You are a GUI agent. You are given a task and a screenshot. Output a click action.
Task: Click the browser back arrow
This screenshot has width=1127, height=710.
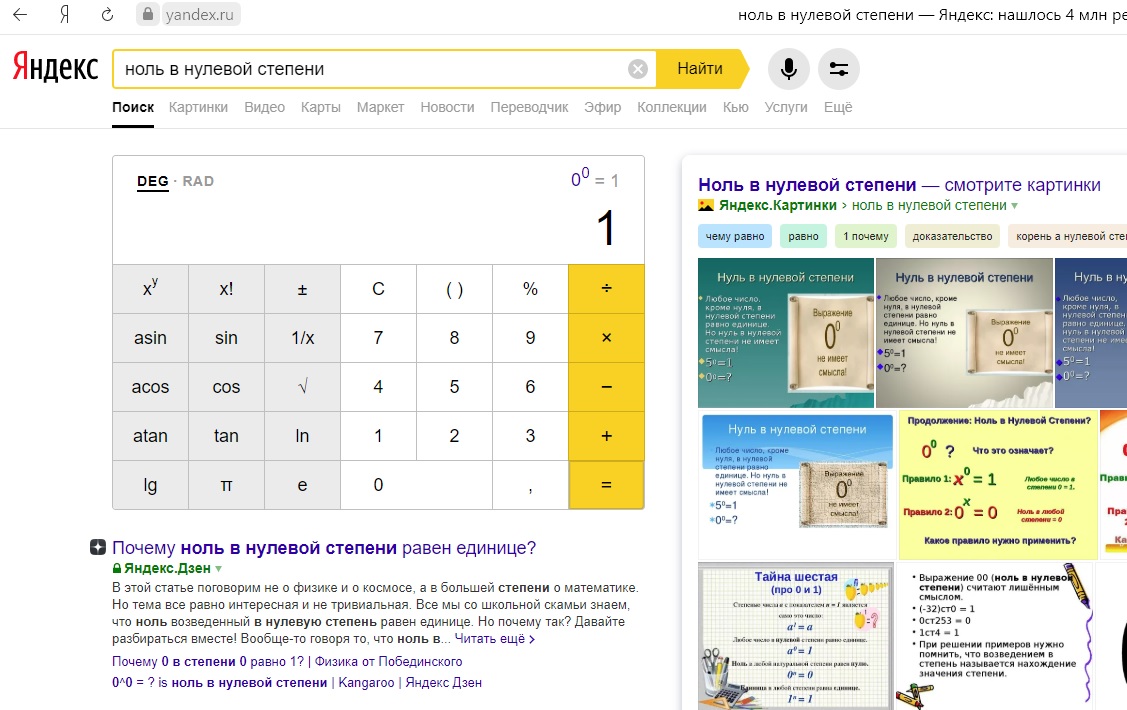click(x=20, y=15)
